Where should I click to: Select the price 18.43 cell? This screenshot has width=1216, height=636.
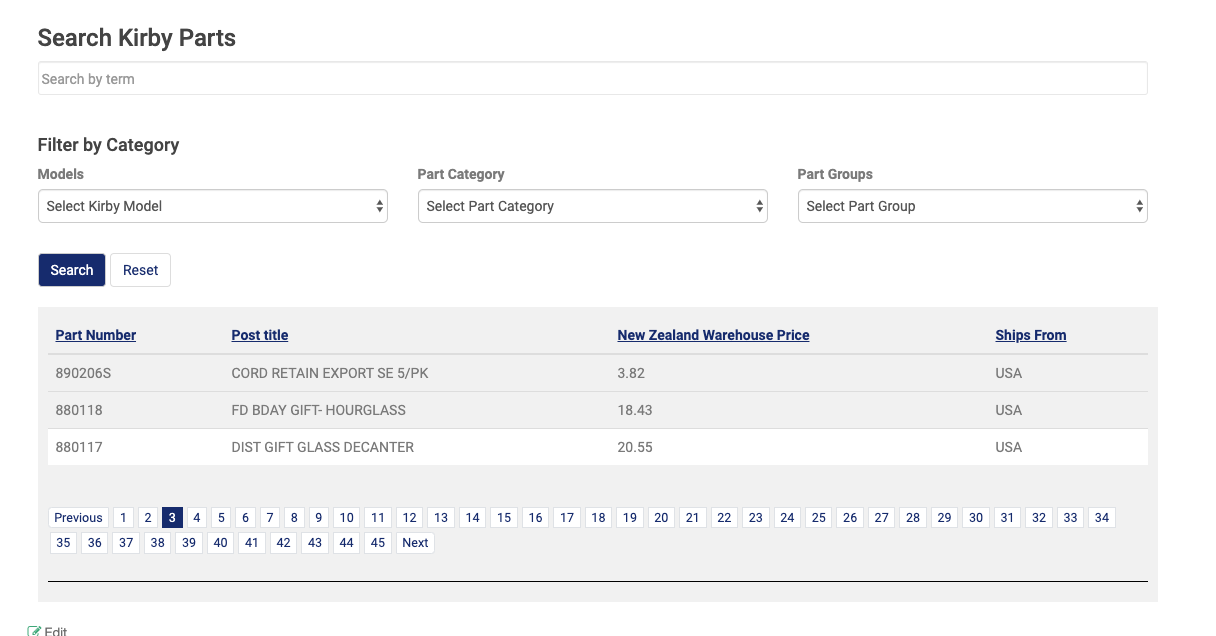tap(635, 410)
